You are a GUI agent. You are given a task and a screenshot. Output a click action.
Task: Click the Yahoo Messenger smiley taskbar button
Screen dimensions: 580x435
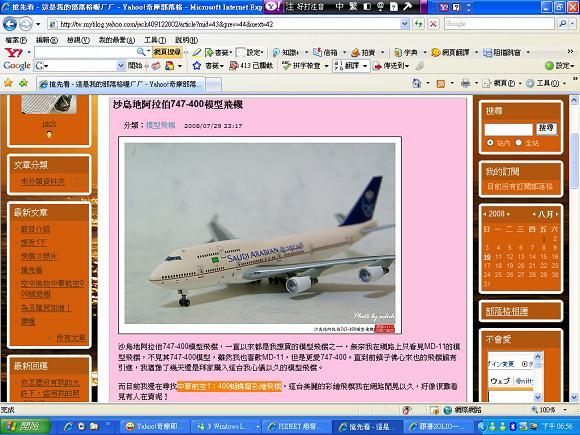(156, 426)
